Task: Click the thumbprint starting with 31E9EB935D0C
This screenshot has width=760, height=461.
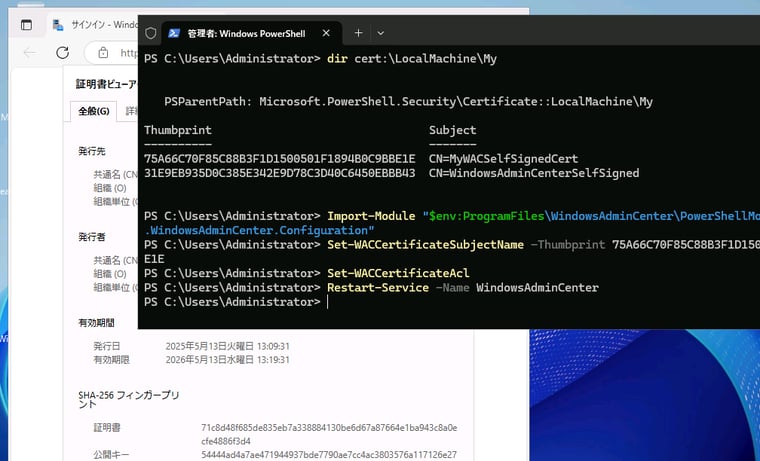Action: (x=280, y=173)
